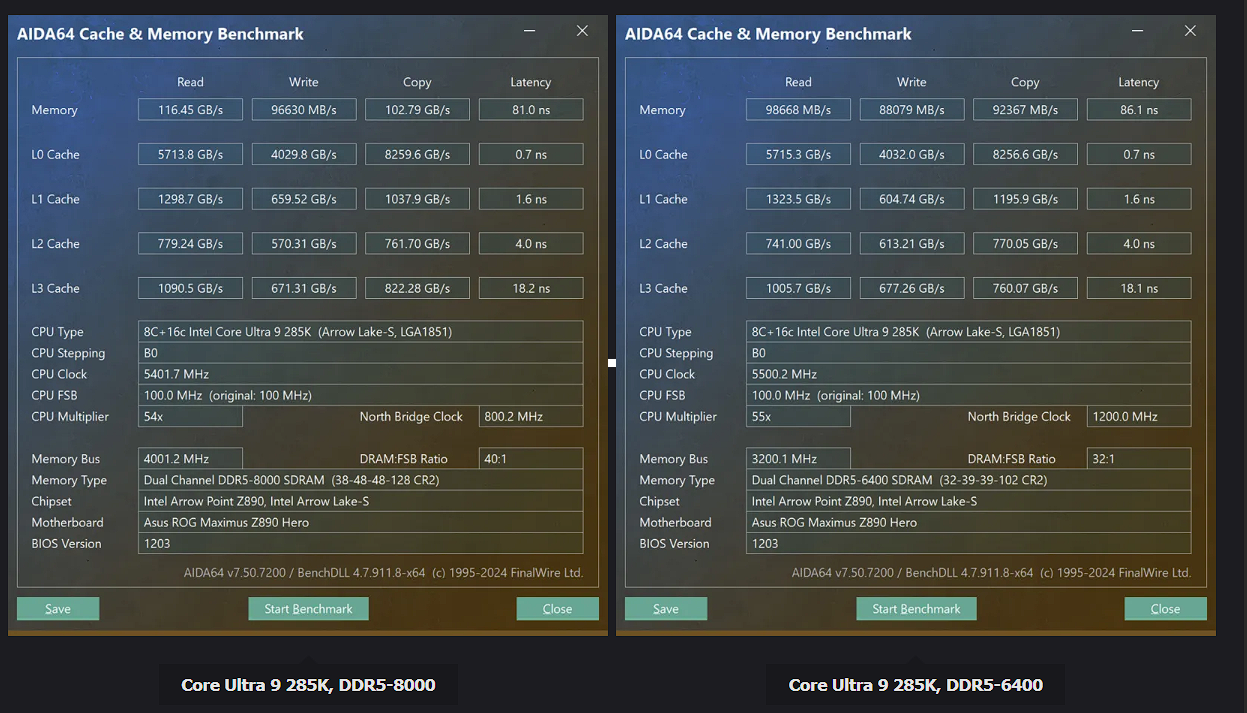
Task: Click CPU Stepping B0 field in DDR5-8000 window
Action: tap(360, 353)
